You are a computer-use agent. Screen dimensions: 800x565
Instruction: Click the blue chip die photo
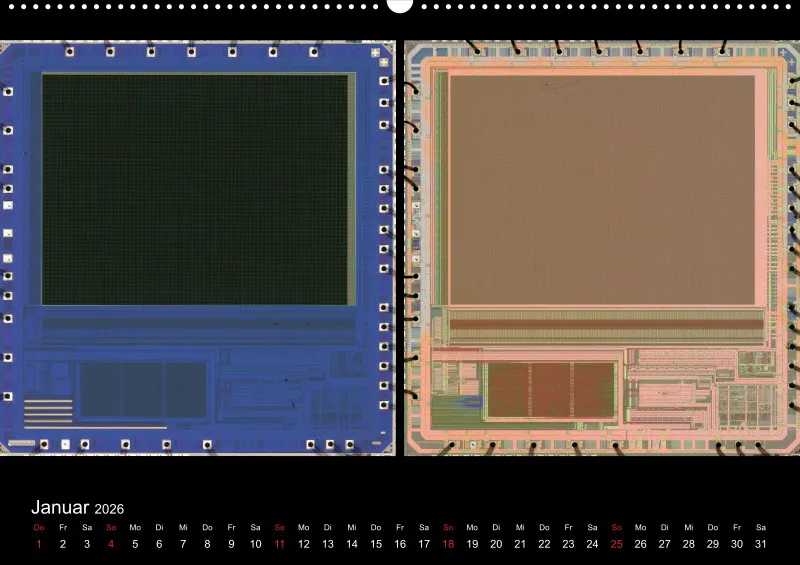coord(197,248)
